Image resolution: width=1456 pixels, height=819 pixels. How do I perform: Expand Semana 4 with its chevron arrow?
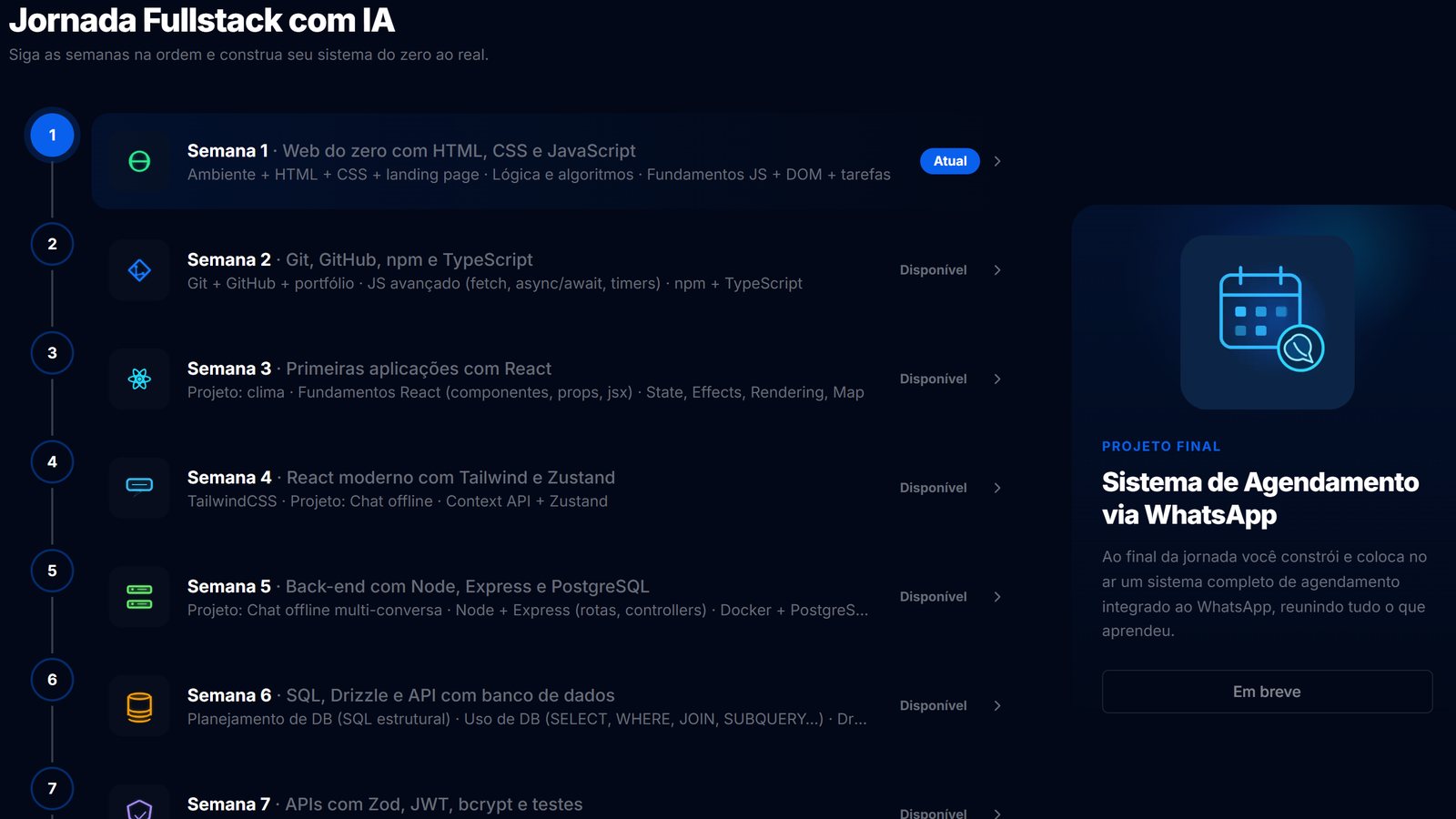(x=997, y=488)
